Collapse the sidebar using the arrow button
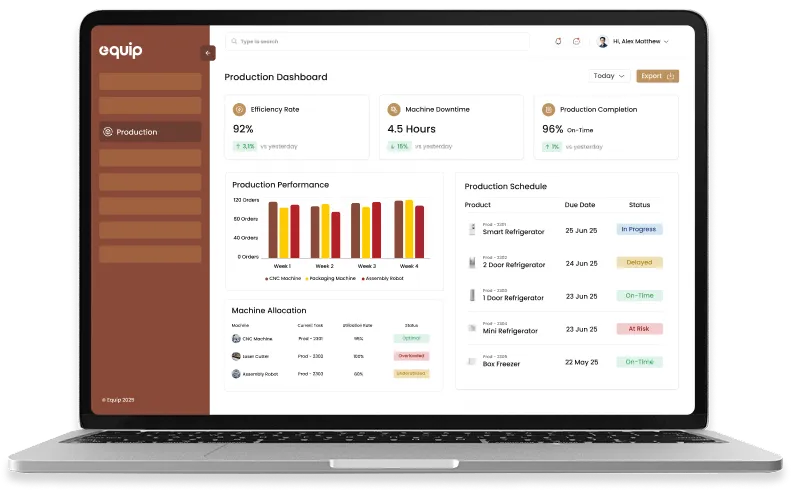Viewport: 794px width, 503px height. click(208, 53)
